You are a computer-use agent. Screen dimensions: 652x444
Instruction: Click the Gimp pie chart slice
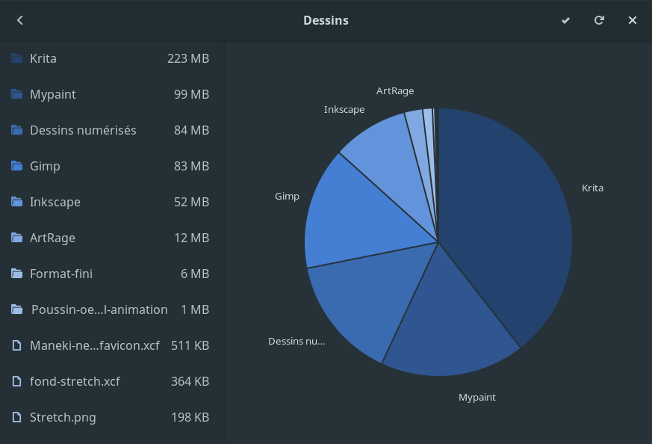click(x=358, y=220)
